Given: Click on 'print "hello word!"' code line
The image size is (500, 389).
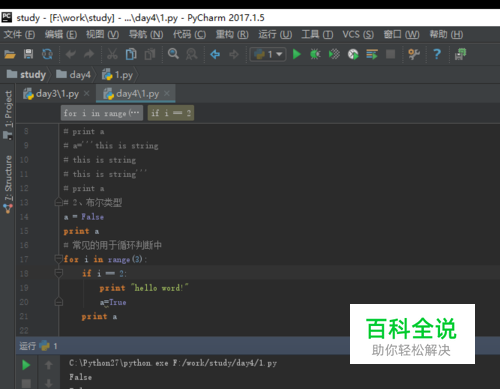Looking at the screenshot, I should [x=144, y=288].
